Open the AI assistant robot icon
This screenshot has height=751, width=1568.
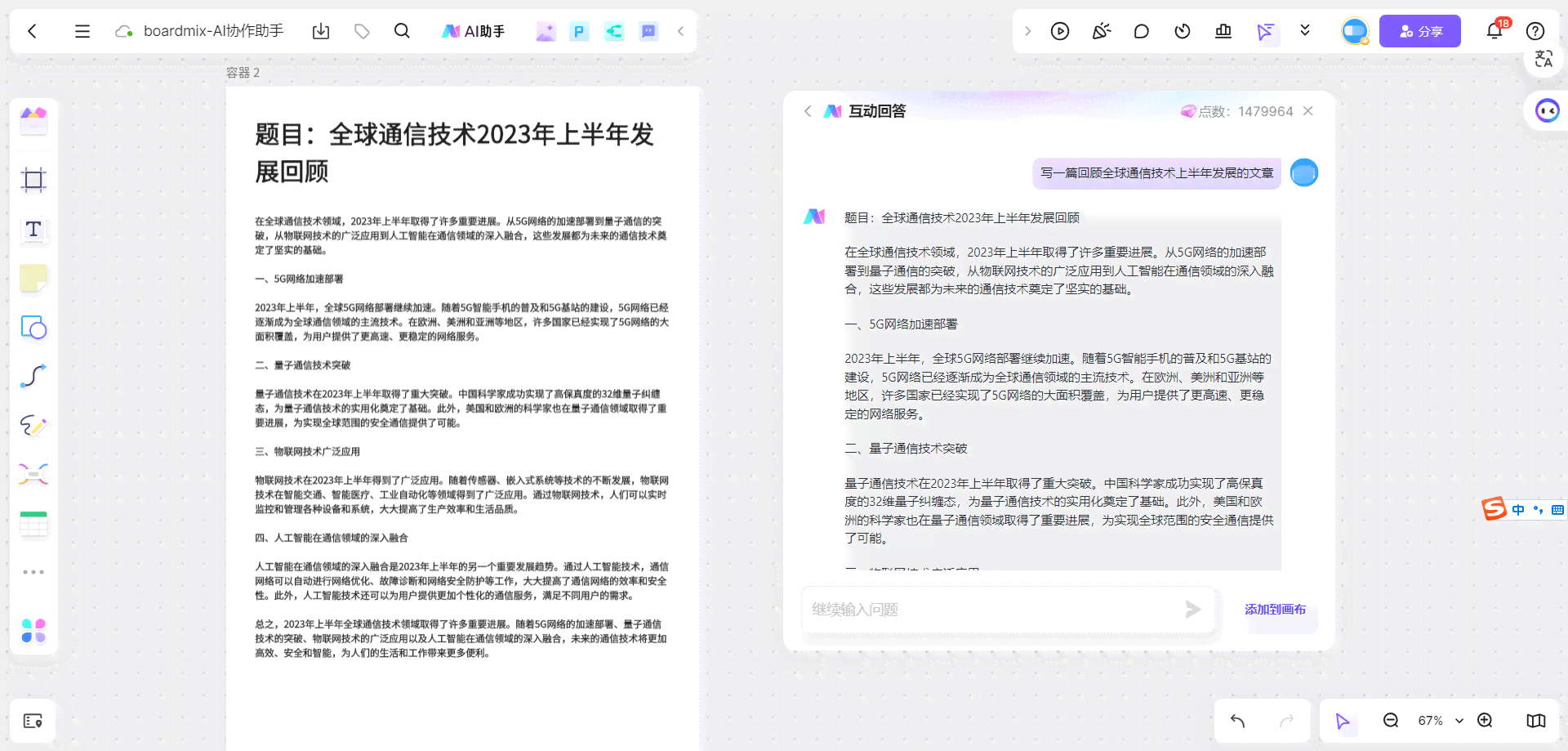1547,110
